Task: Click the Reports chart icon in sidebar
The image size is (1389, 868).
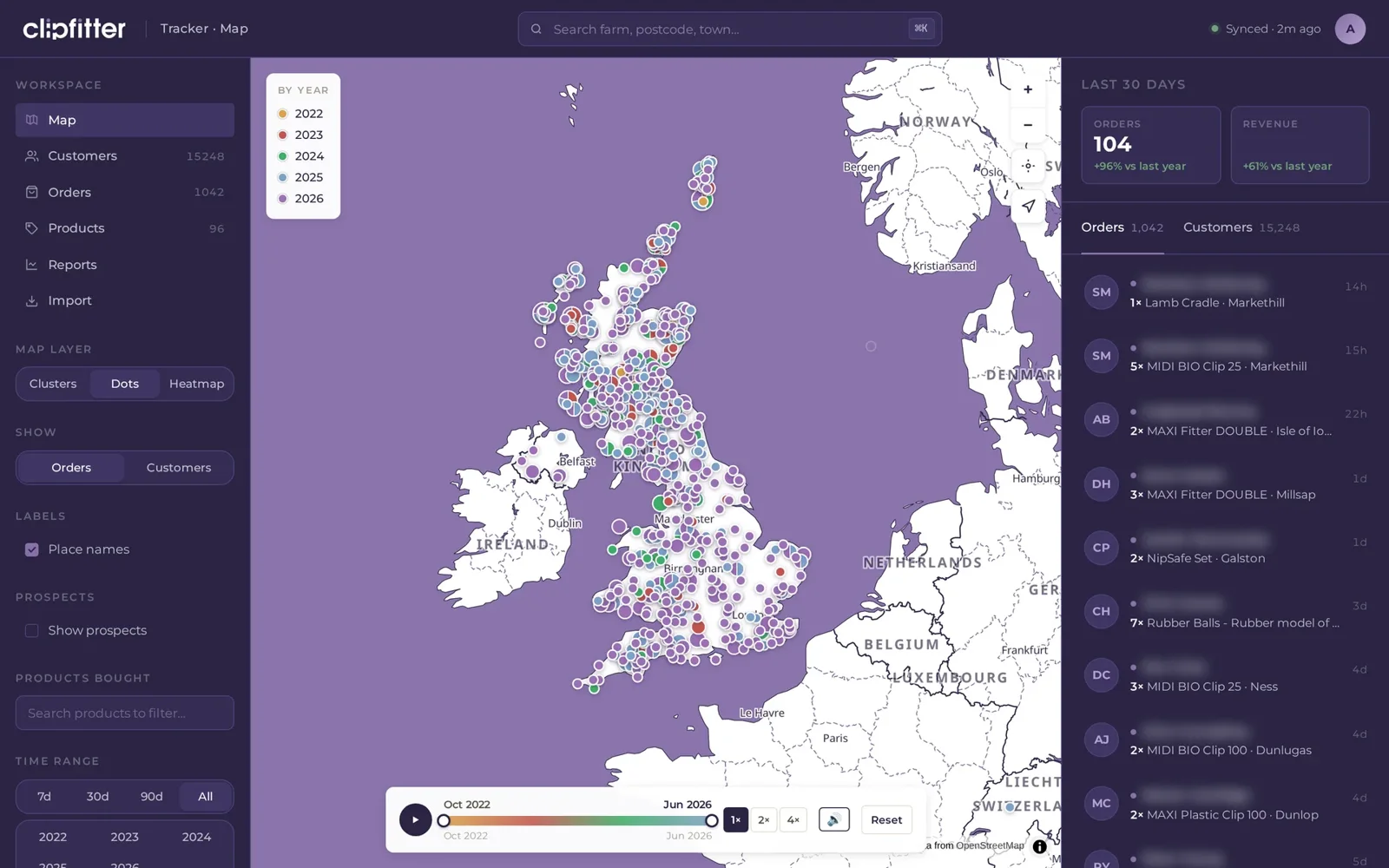Action: point(32,265)
